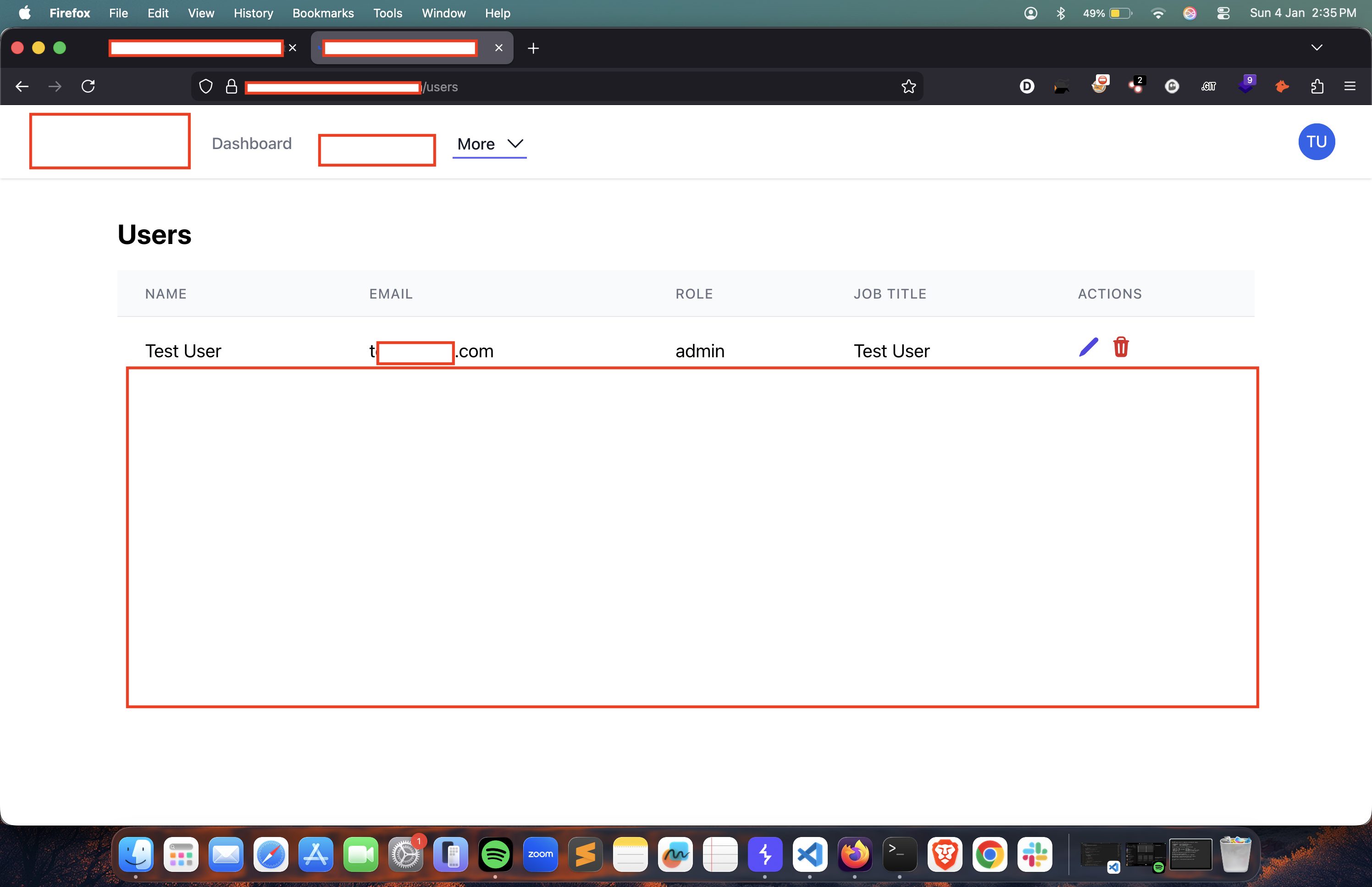Close the first browser tab
The height and width of the screenshot is (887, 1372).
293,48
